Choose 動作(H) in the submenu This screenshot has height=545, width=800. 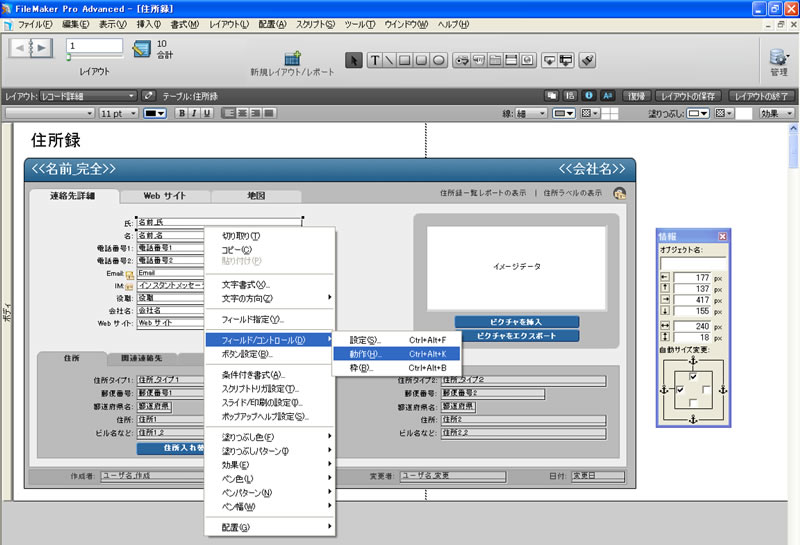tap(397, 354)
